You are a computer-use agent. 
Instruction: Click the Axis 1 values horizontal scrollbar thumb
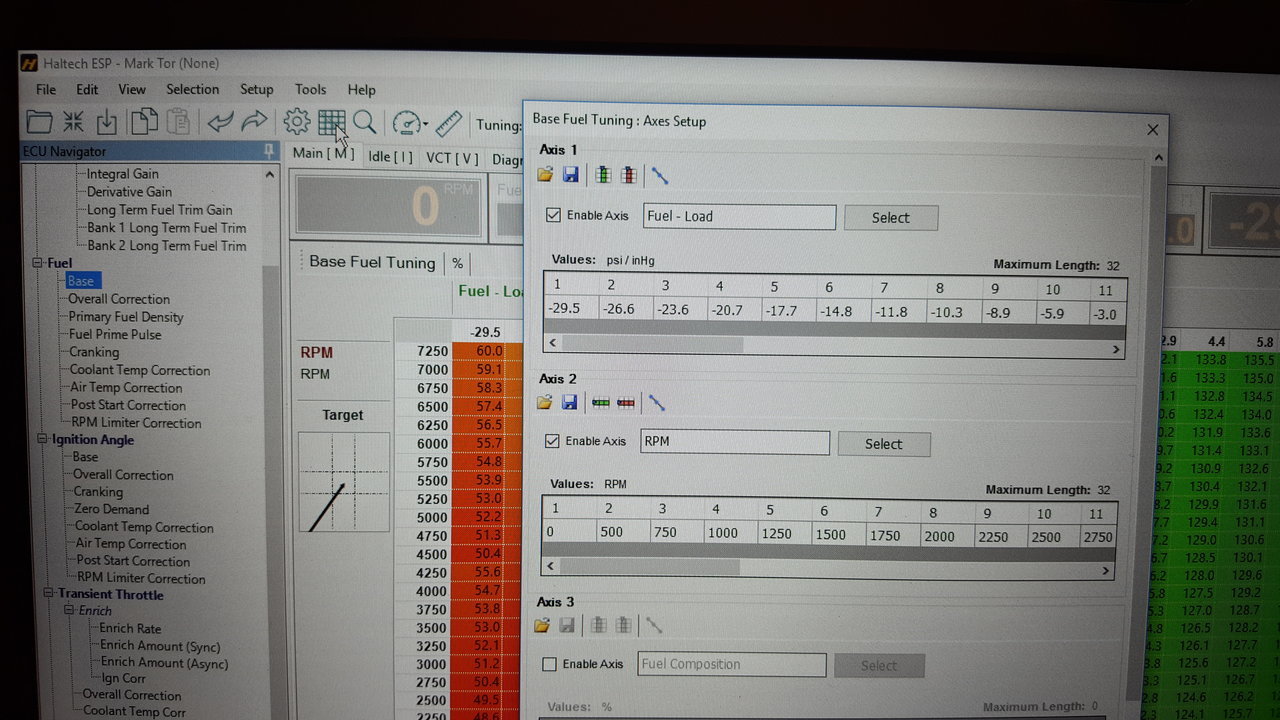coord(652,344)
